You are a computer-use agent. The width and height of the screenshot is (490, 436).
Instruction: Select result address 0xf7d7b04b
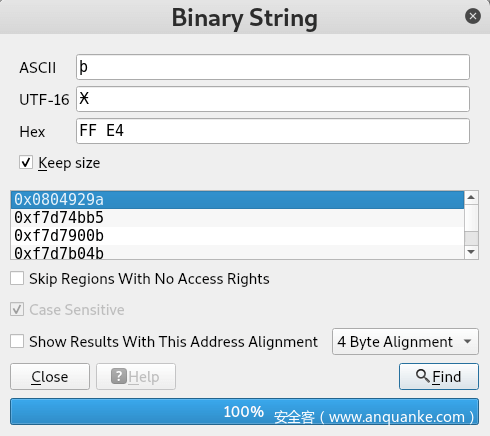(237, 252)
